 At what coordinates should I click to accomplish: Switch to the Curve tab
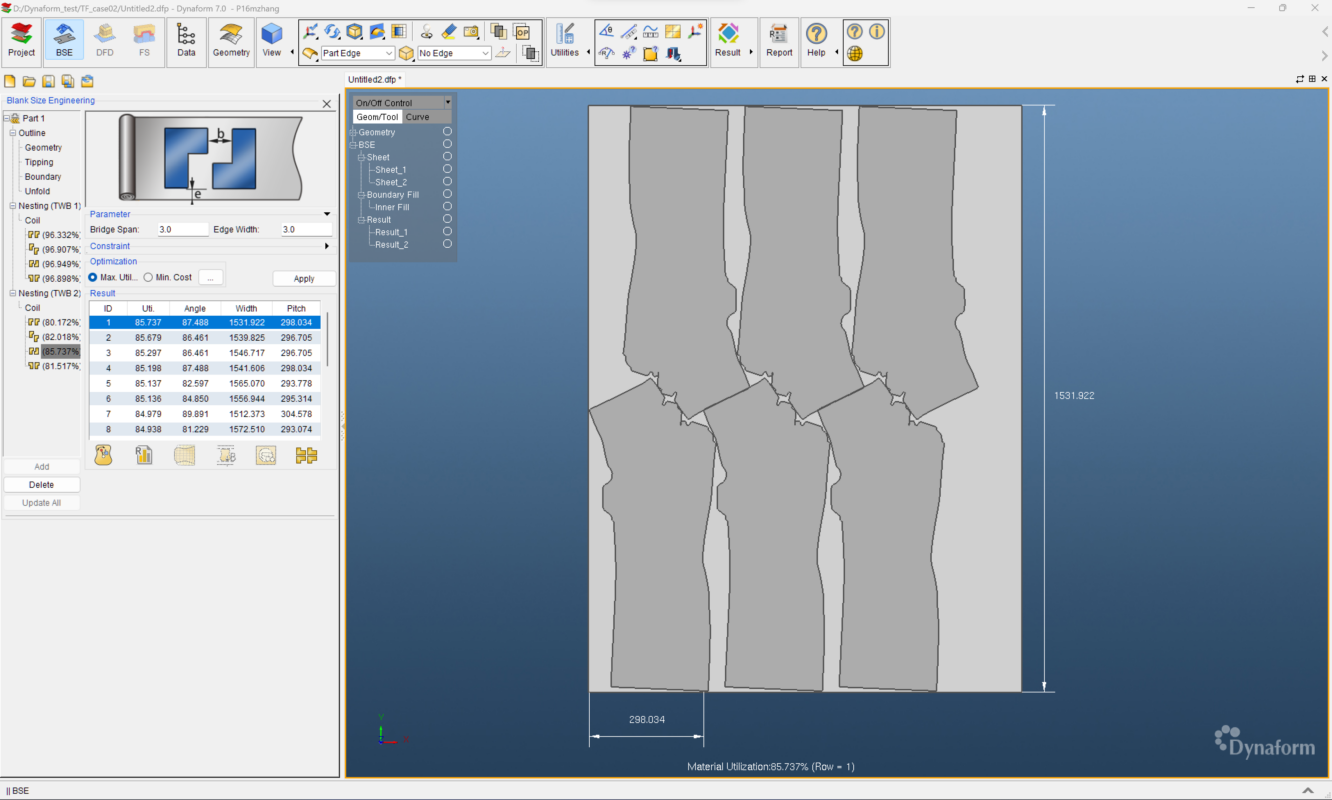tap(417, 117)
